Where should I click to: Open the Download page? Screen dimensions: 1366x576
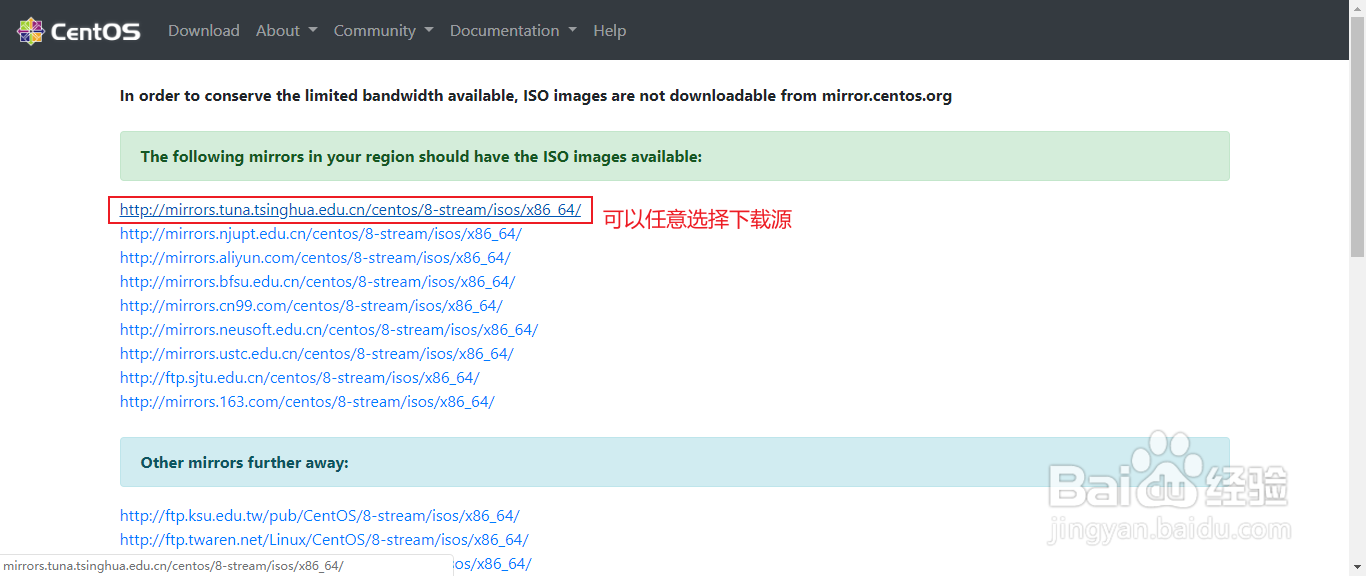pos(204,31)
